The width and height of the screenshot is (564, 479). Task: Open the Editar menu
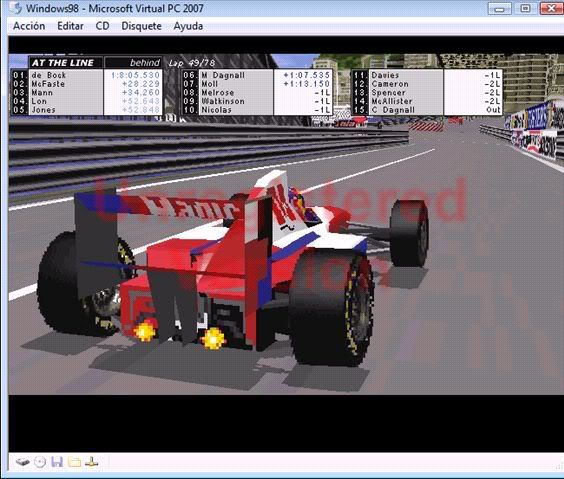[x=70, y=26]
